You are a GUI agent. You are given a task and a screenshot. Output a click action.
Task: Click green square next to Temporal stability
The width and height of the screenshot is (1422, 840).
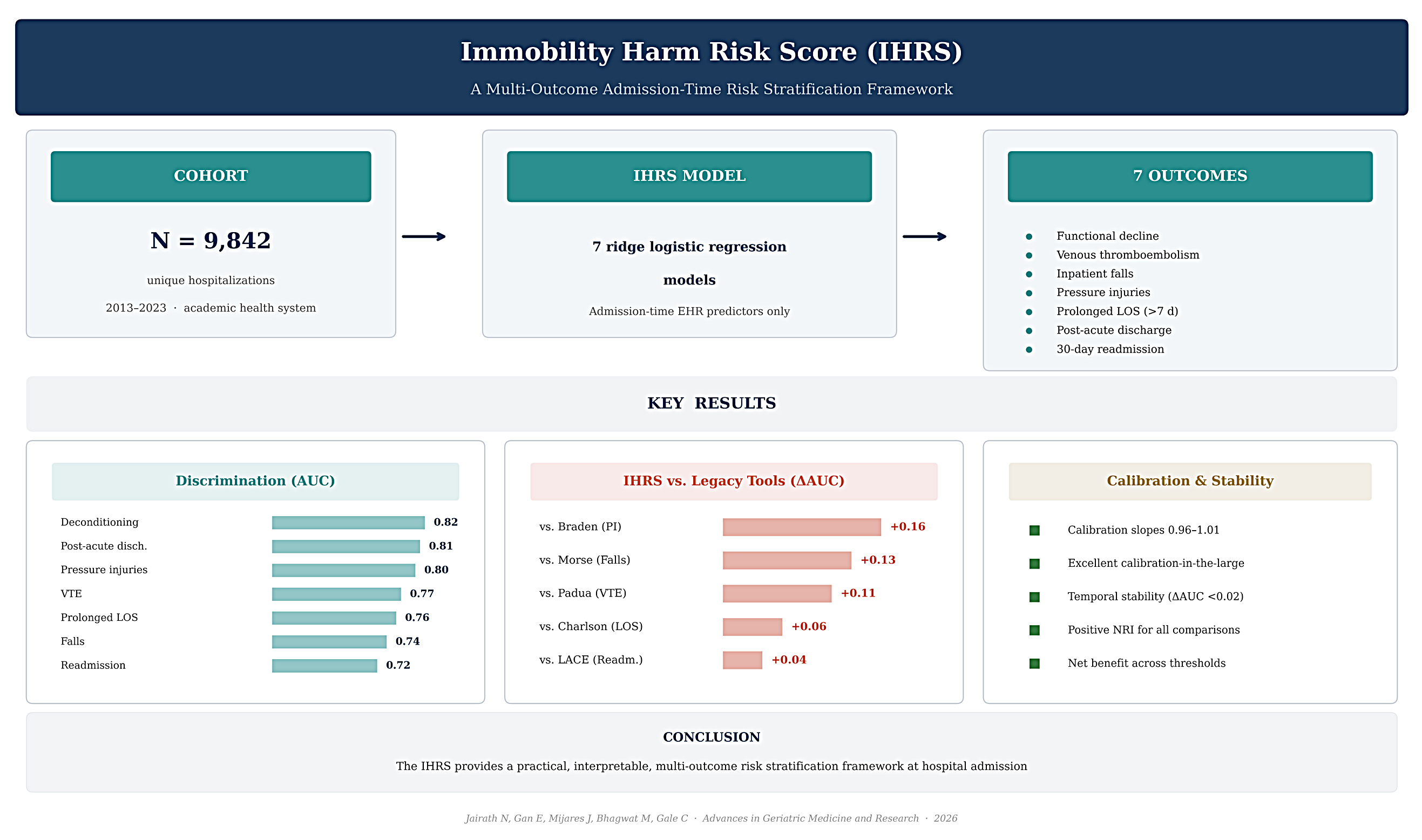pos(1034,597)
